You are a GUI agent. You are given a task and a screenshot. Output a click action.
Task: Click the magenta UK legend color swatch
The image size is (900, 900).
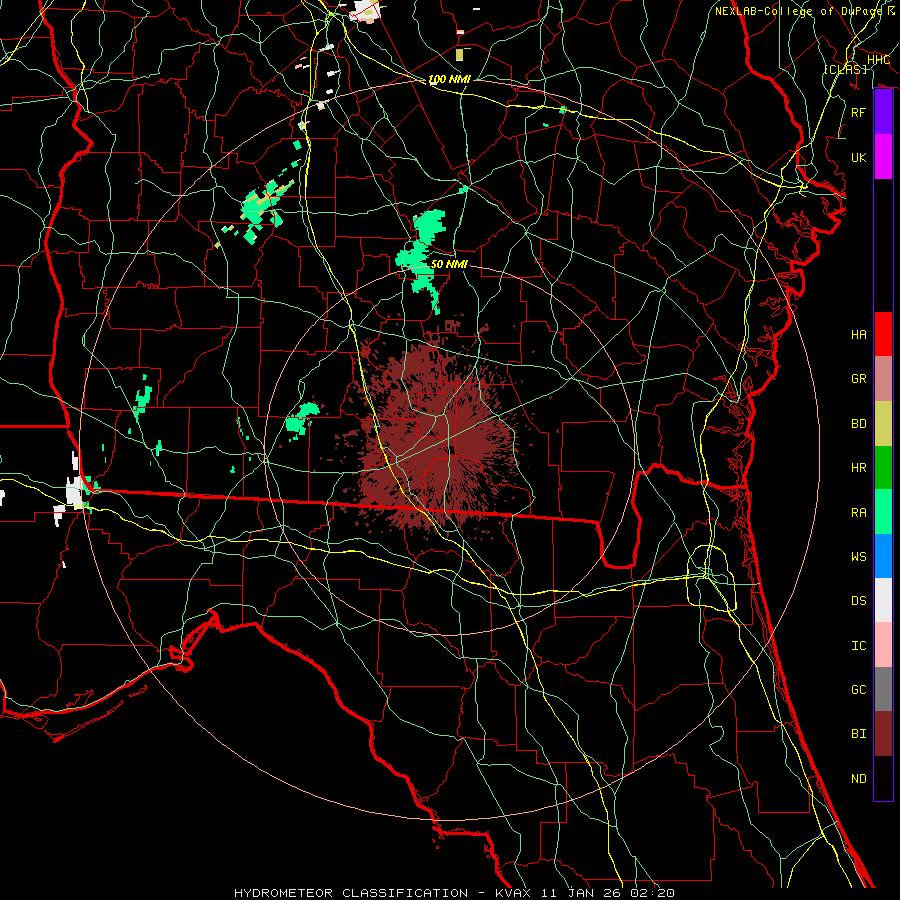pos(883,157)
